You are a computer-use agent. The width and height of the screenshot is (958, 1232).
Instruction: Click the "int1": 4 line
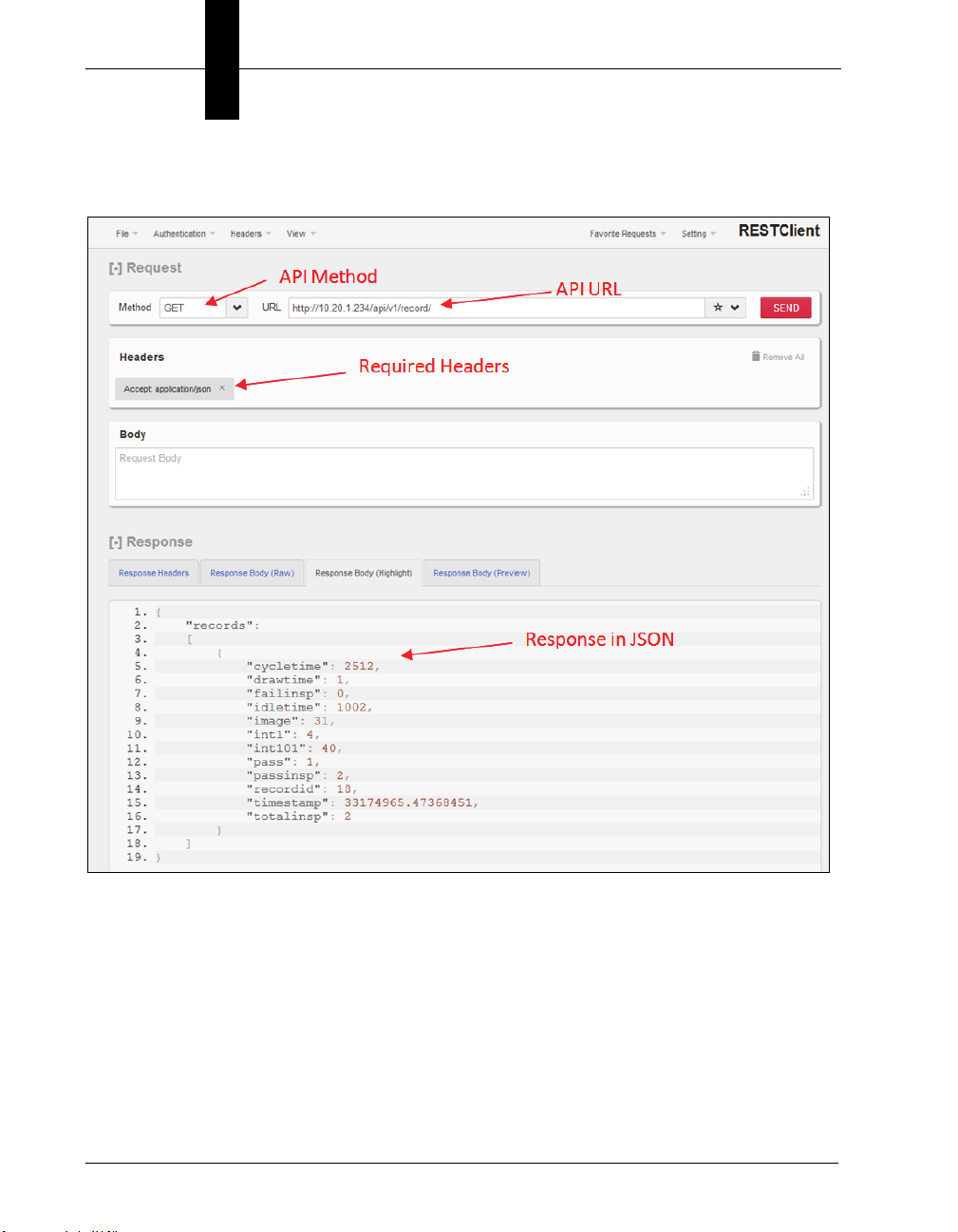tap(283, 735)
